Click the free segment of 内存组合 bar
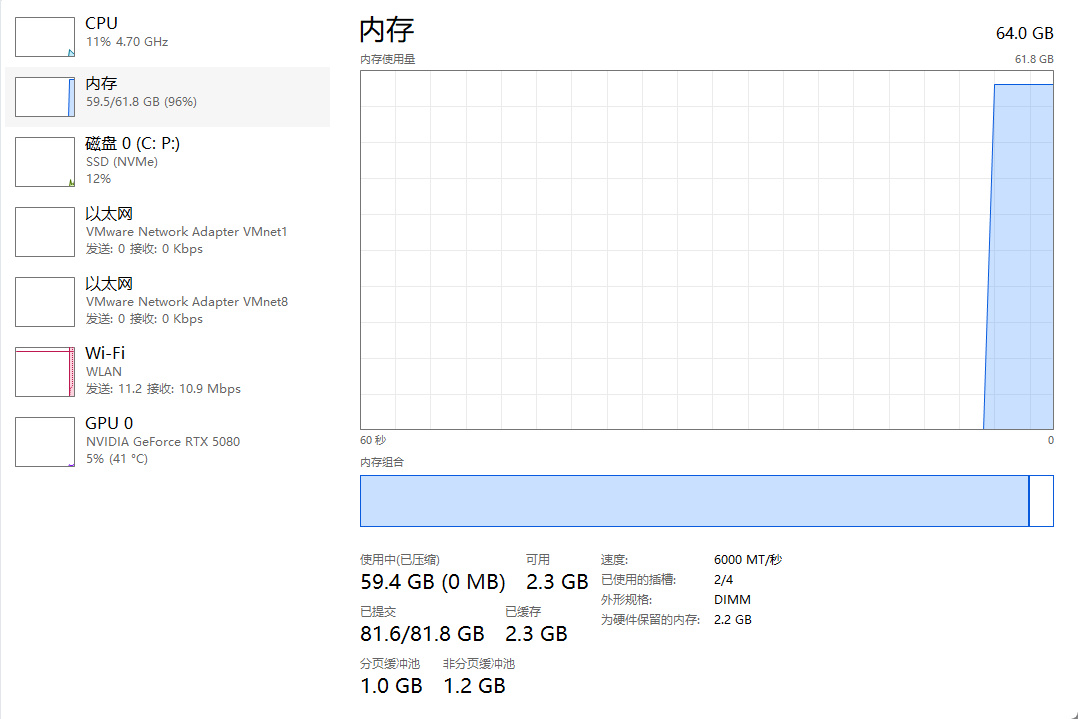Viewport: 1078px width, 719px height. 1041,501
